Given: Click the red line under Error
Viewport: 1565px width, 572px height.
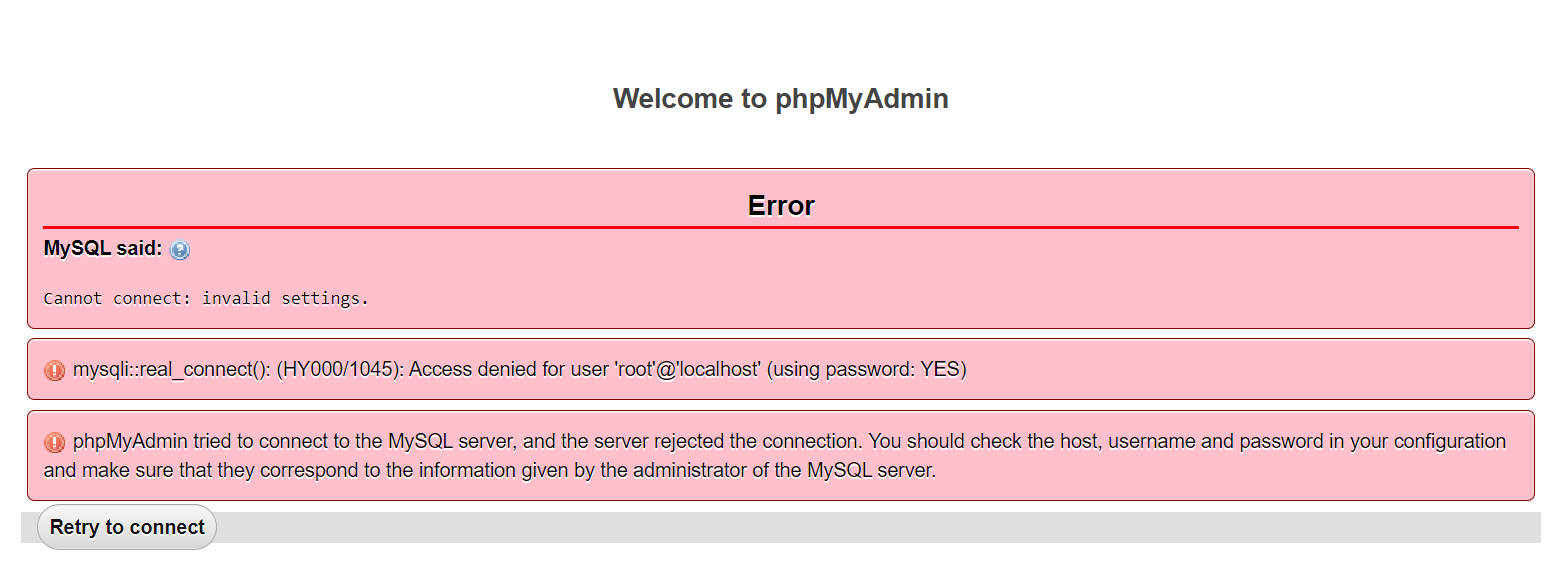Looking at the screenshot, I should 781,227.
